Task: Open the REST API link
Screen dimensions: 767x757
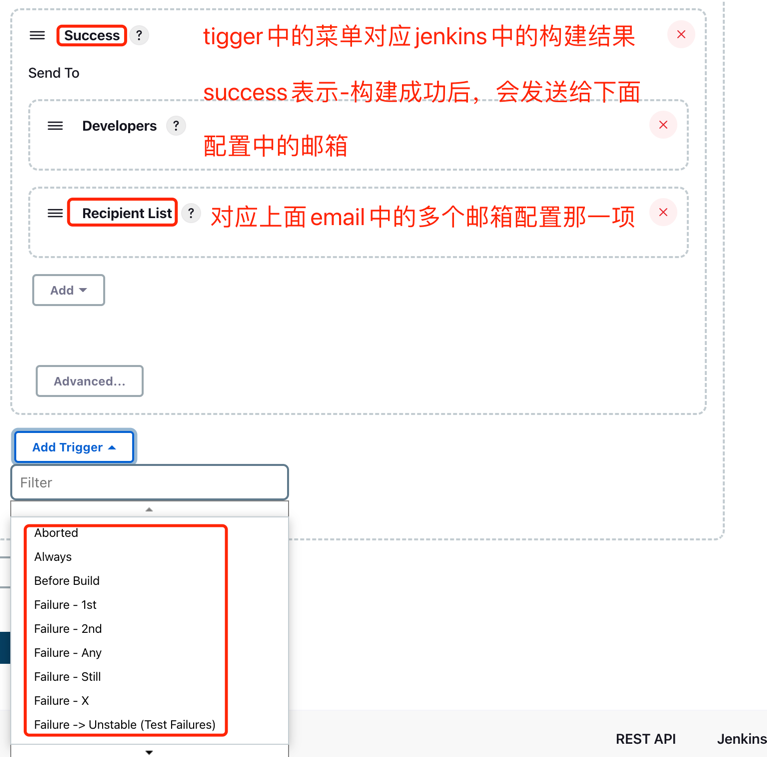Action: coord(645,739)
